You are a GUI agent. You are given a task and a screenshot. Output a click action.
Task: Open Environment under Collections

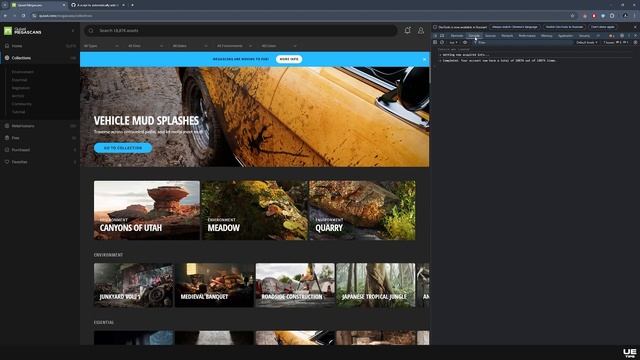(23, 72)
